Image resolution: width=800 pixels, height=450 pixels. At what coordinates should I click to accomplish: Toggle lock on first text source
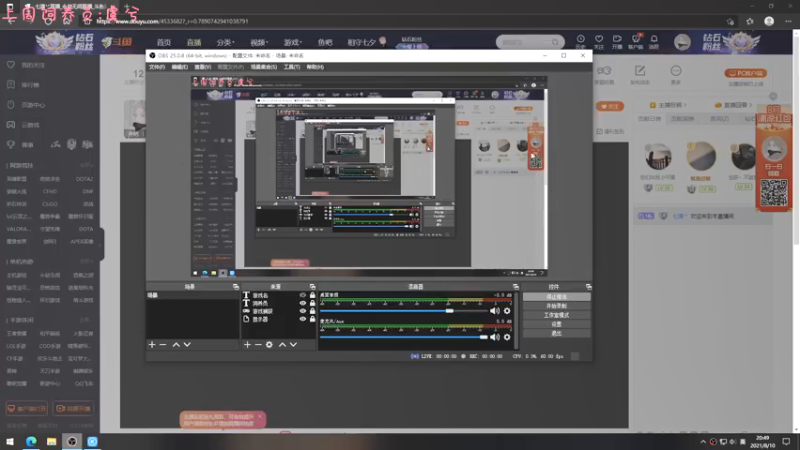[x=312, y=295]
